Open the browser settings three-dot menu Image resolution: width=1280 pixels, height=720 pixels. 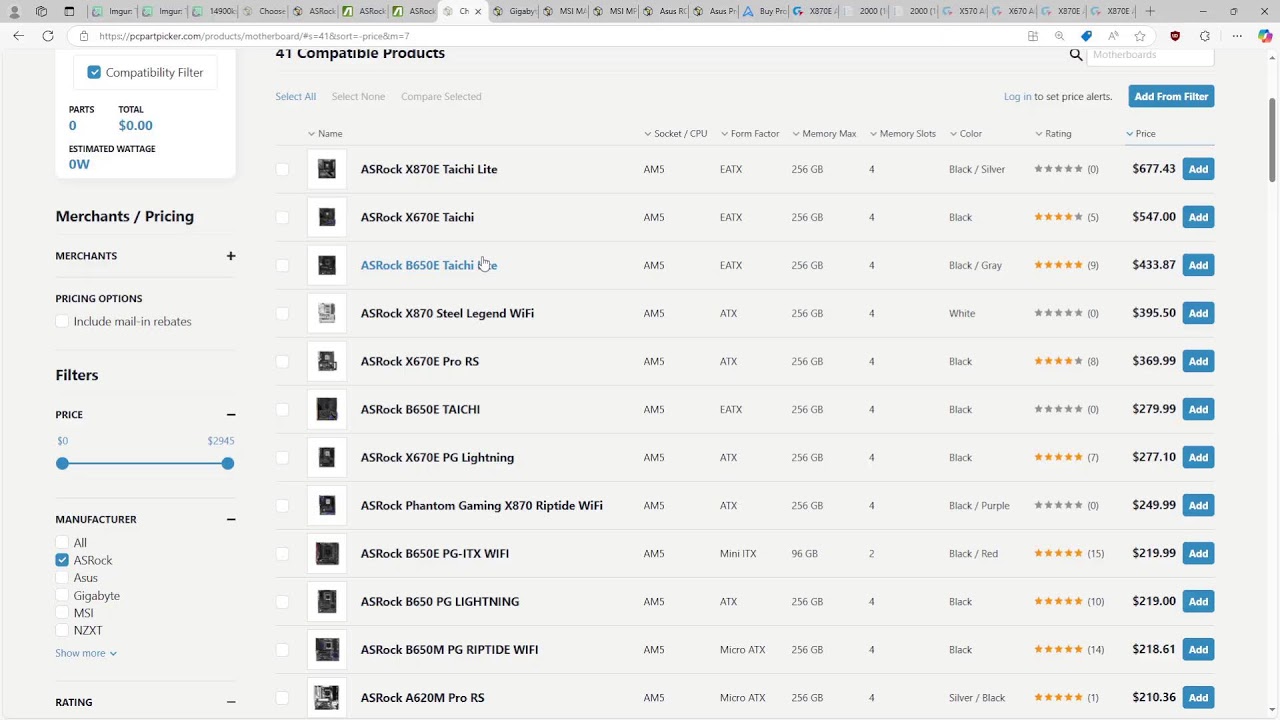click(x=1237, y=36)
